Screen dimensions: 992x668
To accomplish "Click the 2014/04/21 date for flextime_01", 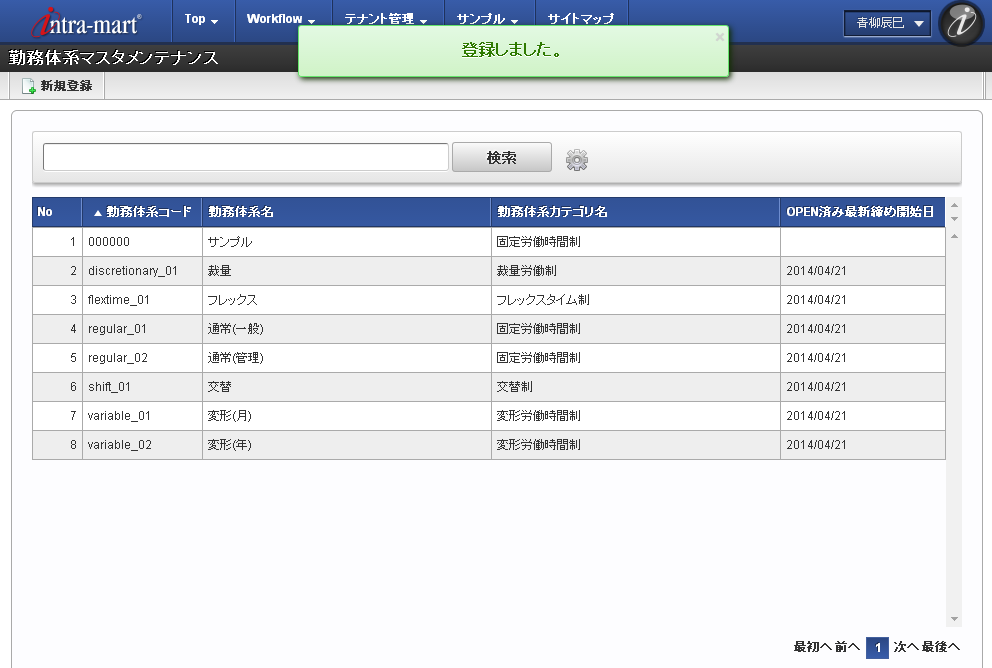I will [x=862, y=300].
